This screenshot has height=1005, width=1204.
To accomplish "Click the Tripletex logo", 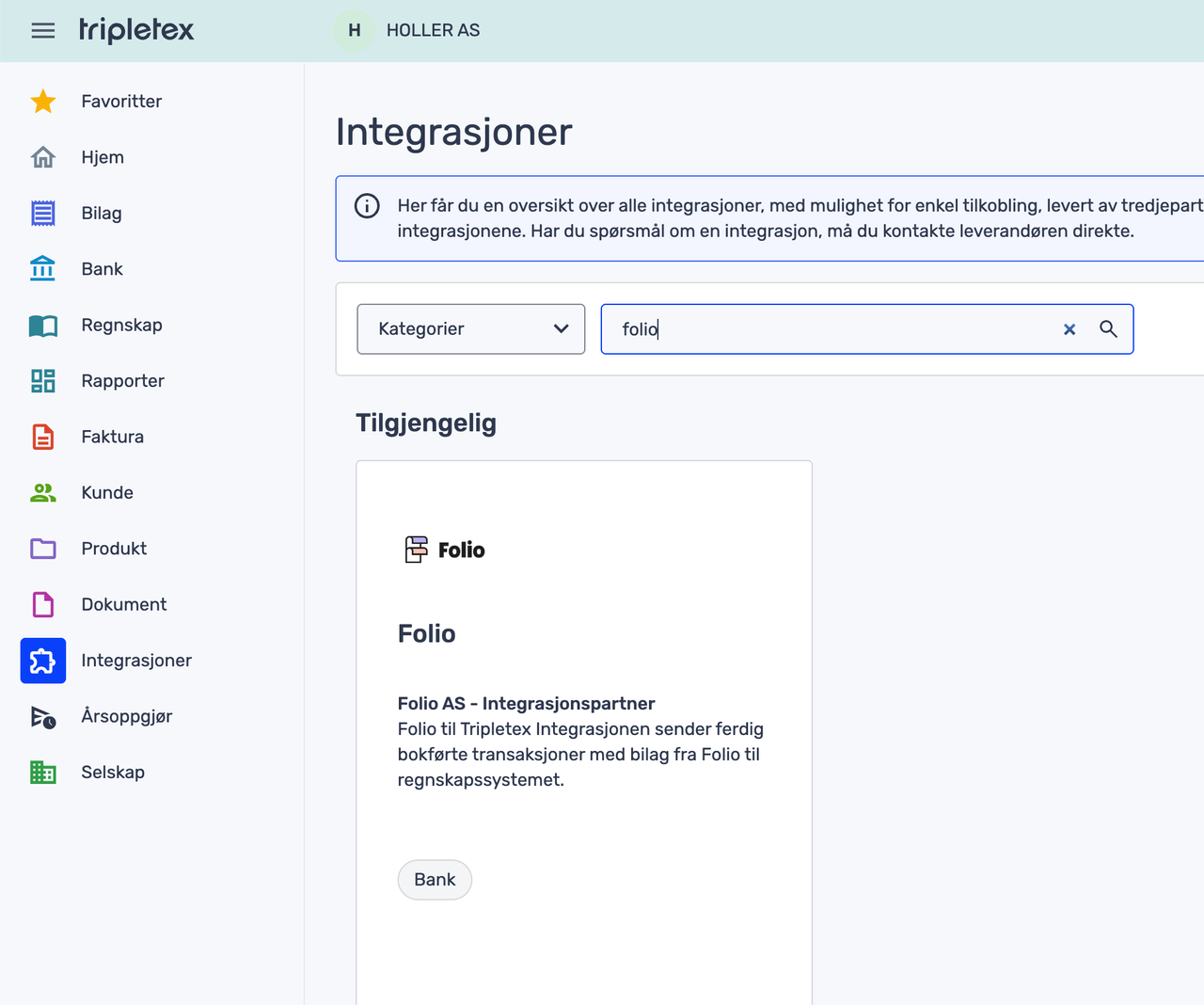I will [x=136, y=30].
